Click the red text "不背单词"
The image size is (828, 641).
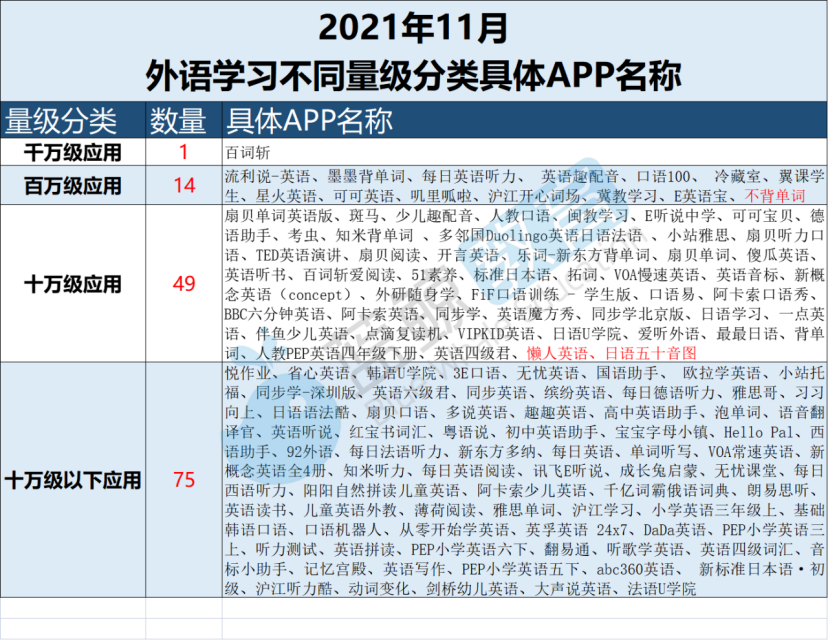click(x=775, y=195)
